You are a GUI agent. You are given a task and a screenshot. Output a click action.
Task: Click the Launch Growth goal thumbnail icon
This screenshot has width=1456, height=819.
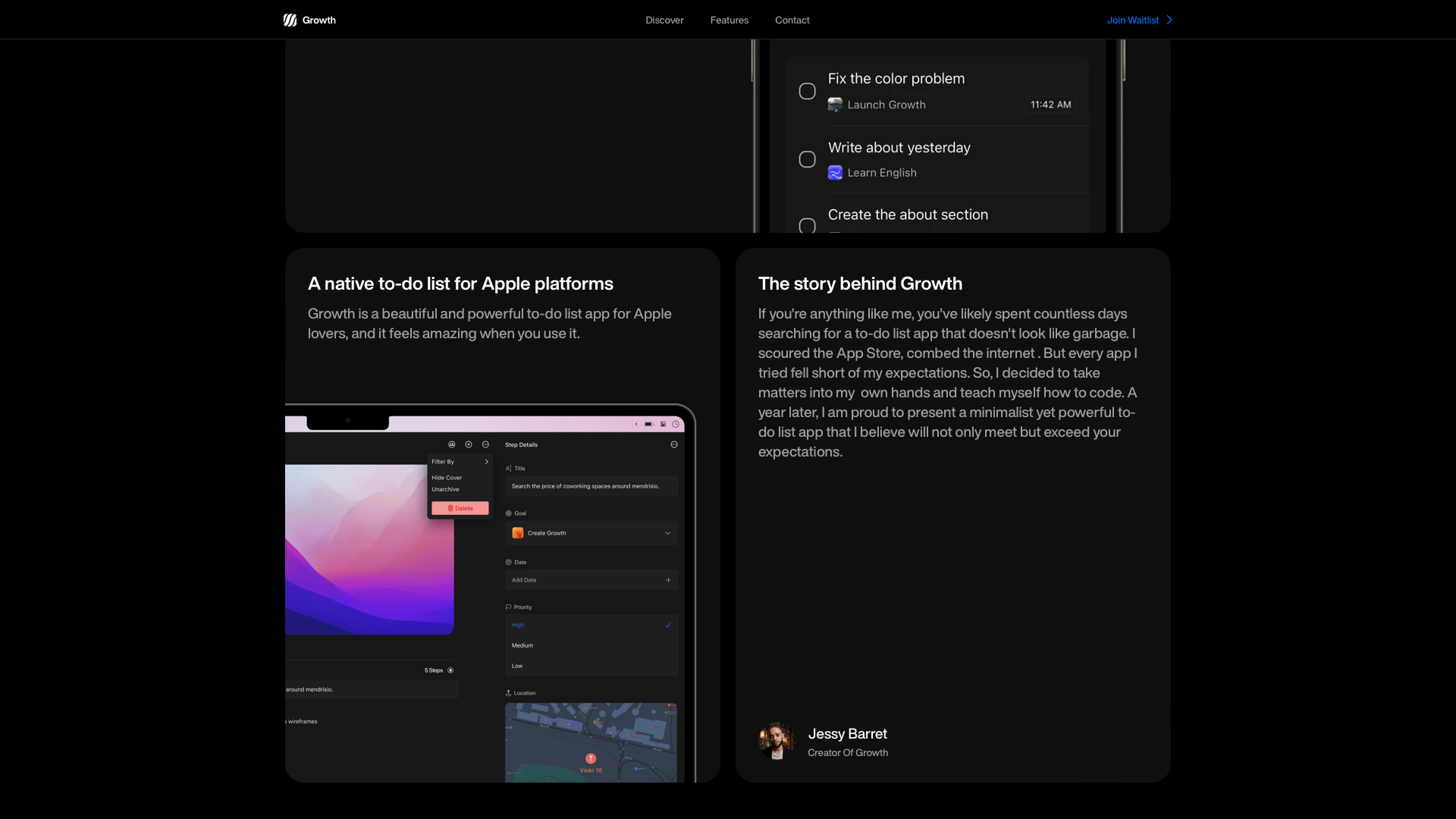point(835,105)
